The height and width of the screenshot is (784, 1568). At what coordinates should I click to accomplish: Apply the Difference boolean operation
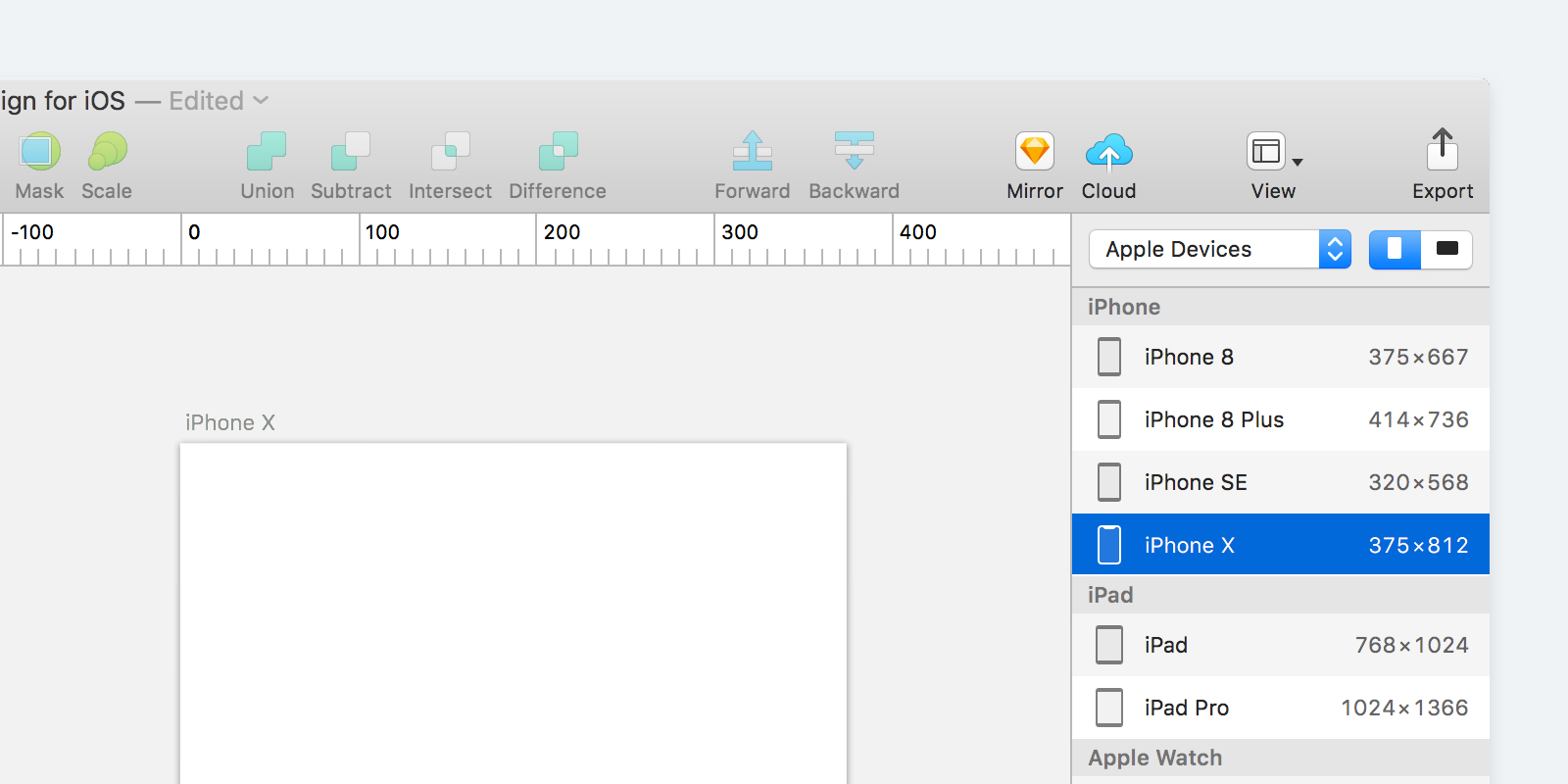point(559,152)
